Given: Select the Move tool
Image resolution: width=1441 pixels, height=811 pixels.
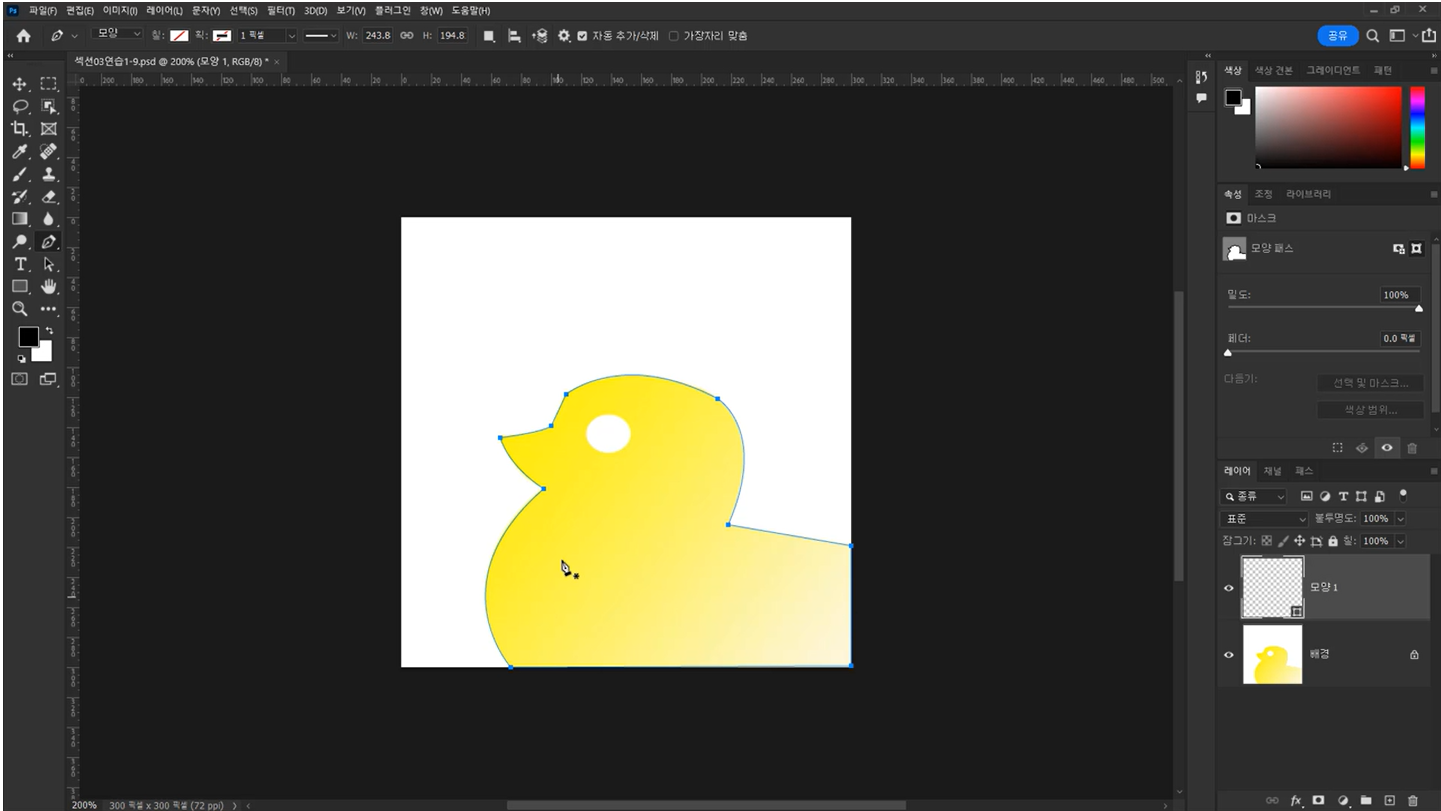Looking at the screenshot, I should [20, 84].
